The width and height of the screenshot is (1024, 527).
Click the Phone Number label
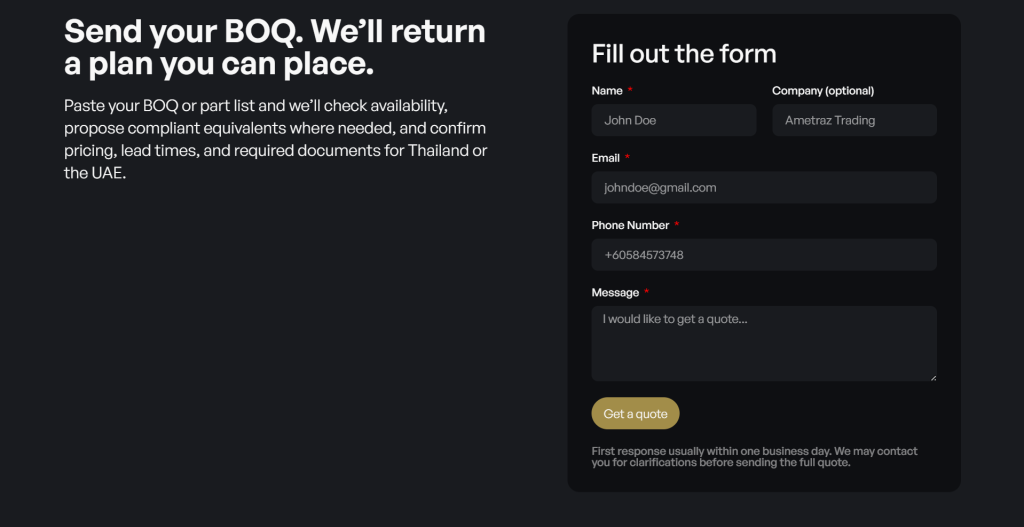pyautogui.click(x=630, y=225)
